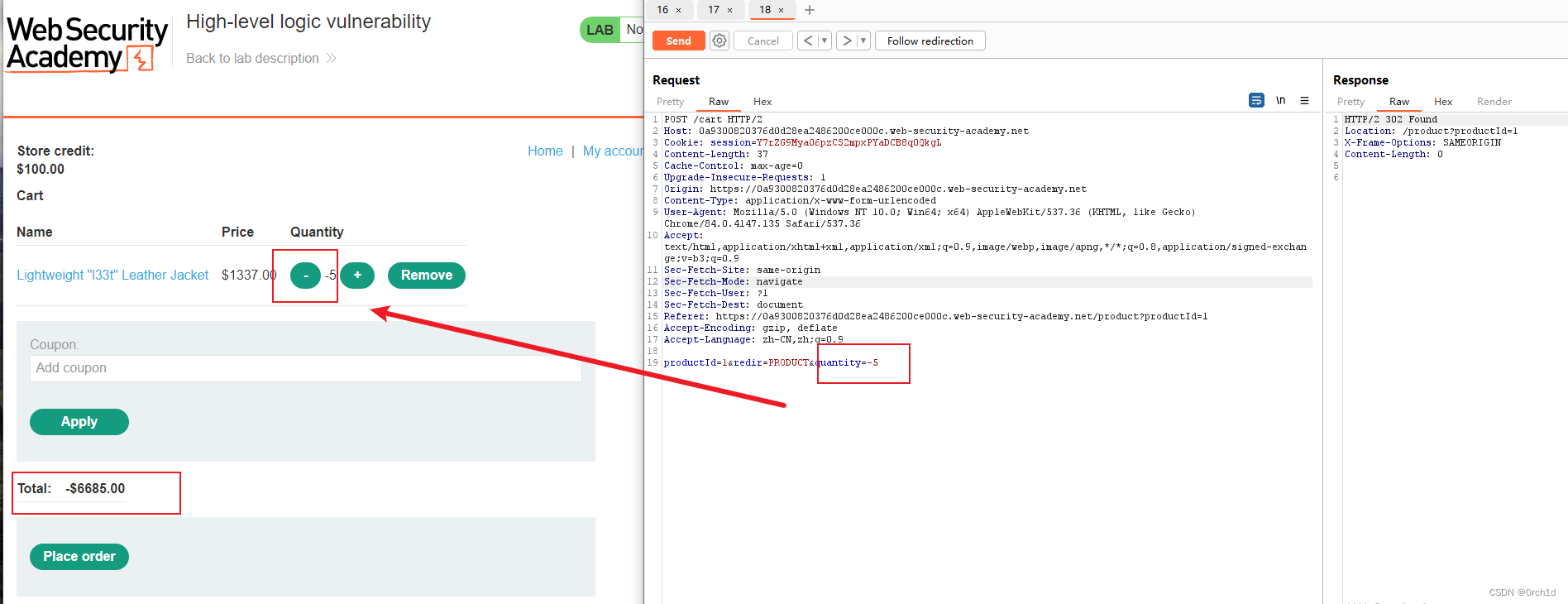The width and height of the screenshot is (1568, 604).
Task: Close Repeater tab 17
Action: click(729, 10)
